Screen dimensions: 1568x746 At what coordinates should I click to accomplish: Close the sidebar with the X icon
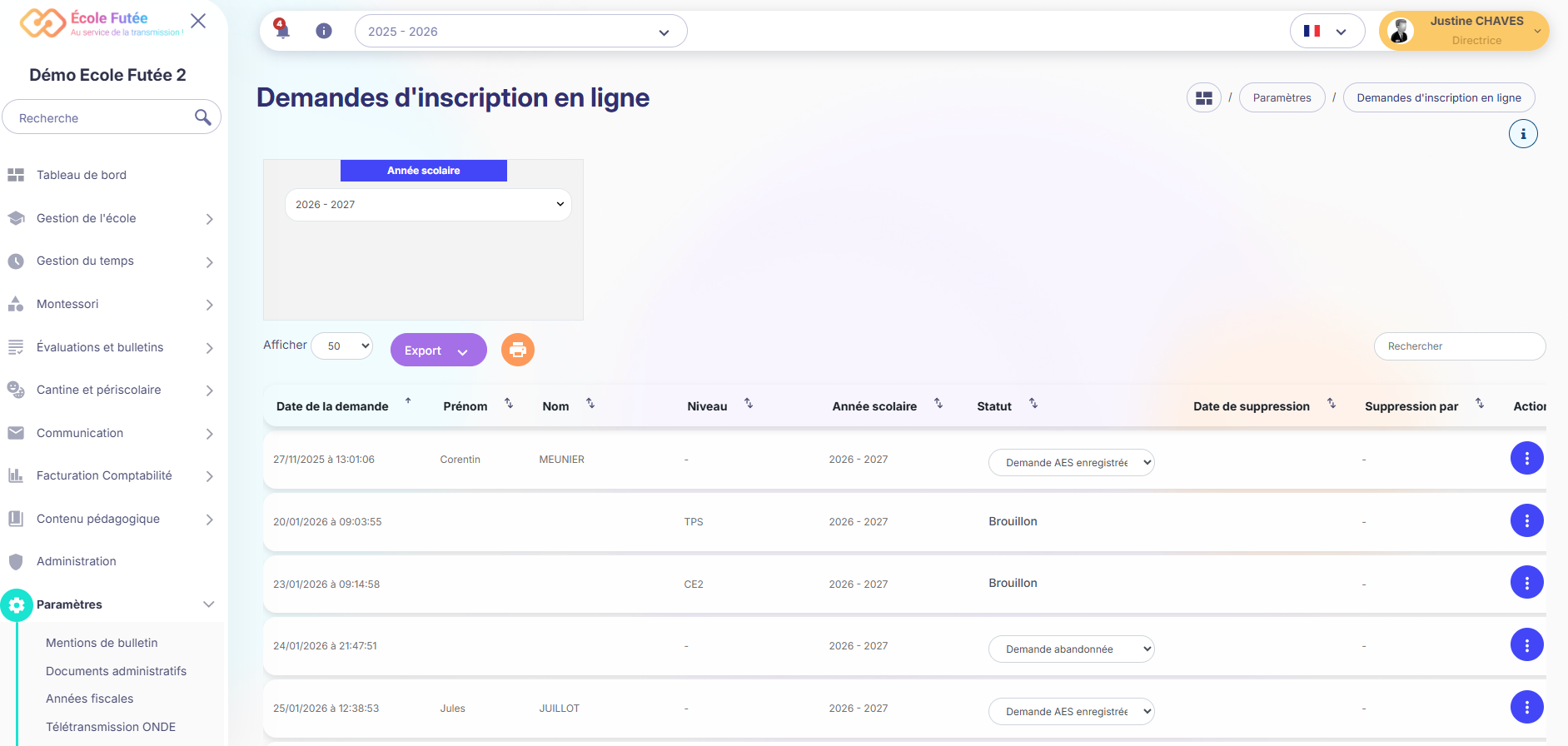[198, 21]
